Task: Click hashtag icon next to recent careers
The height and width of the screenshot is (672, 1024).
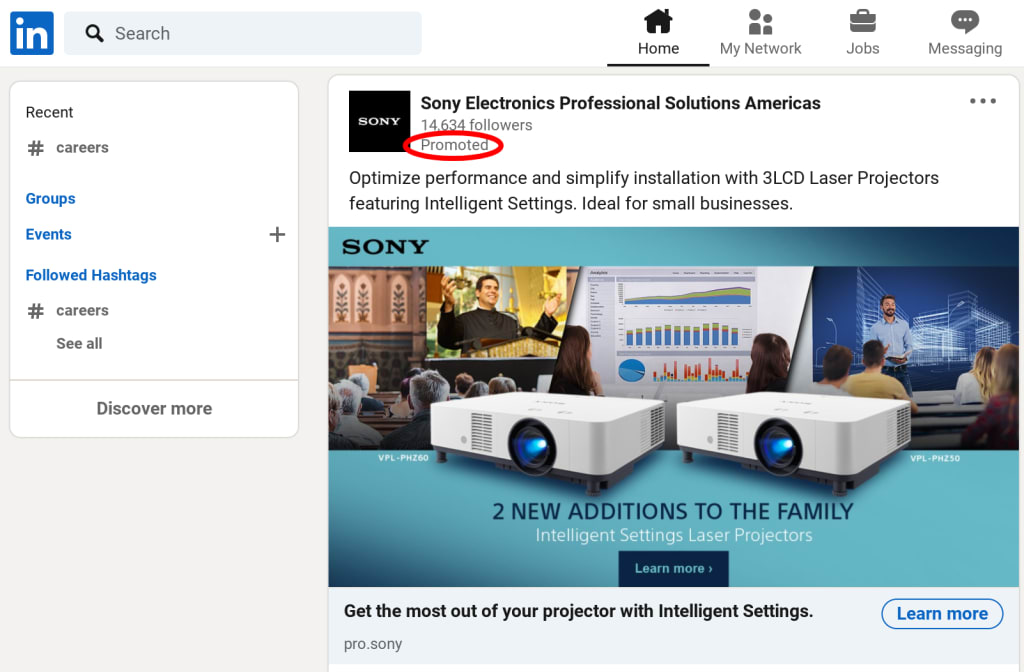Action: coord(36,148)
